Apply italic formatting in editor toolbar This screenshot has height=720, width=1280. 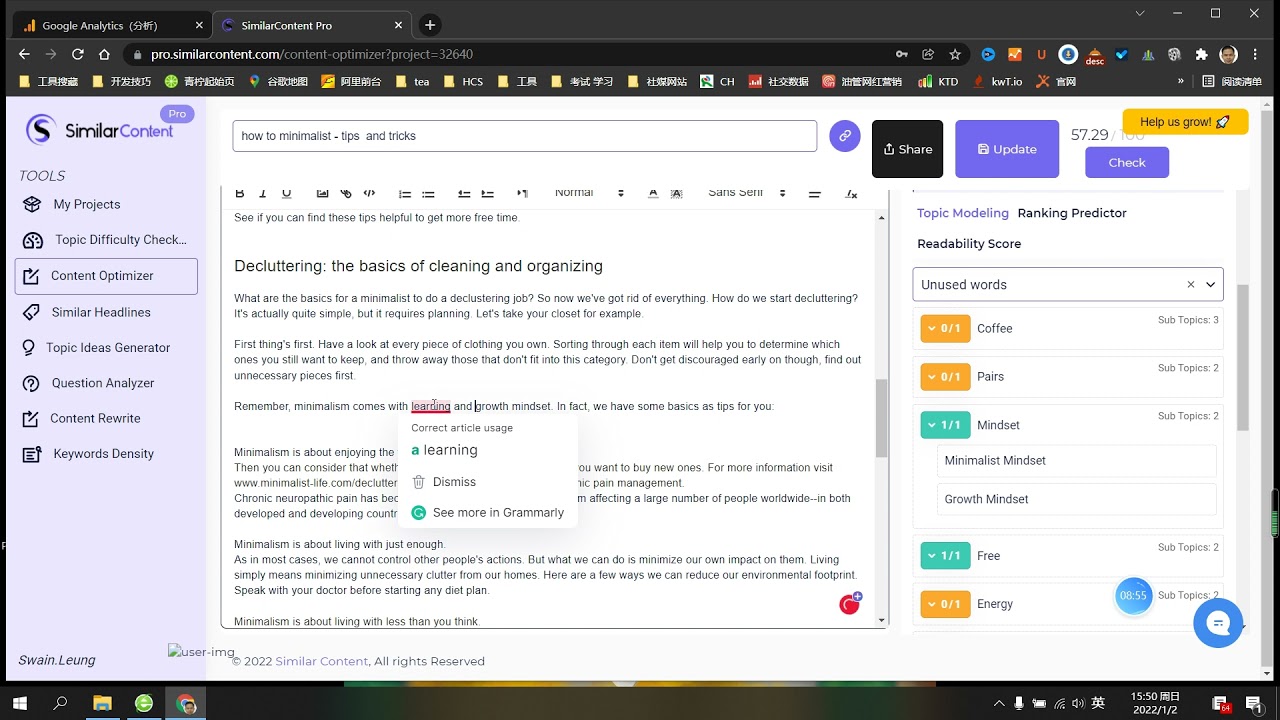coord(263,193)
